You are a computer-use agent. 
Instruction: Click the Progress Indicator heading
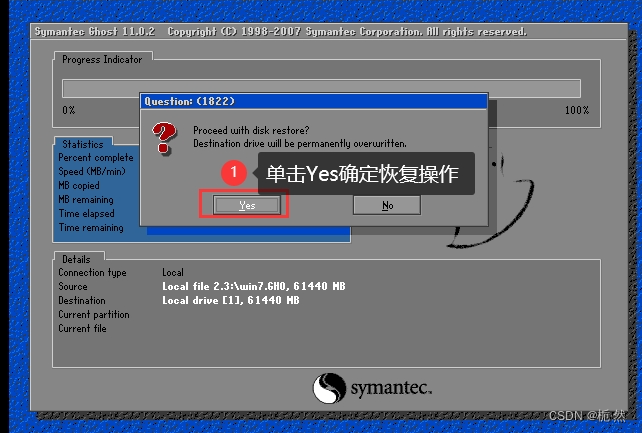point(102,59)
